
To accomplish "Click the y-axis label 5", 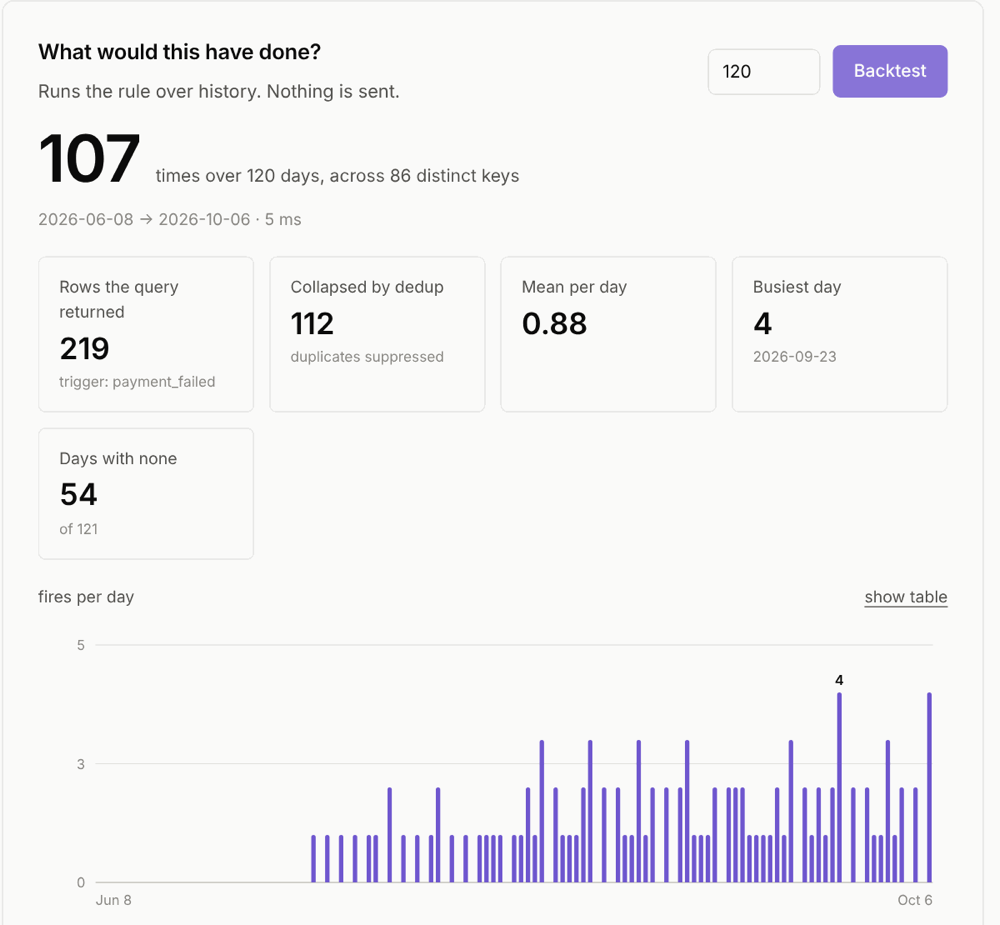I will coord(80,645).
